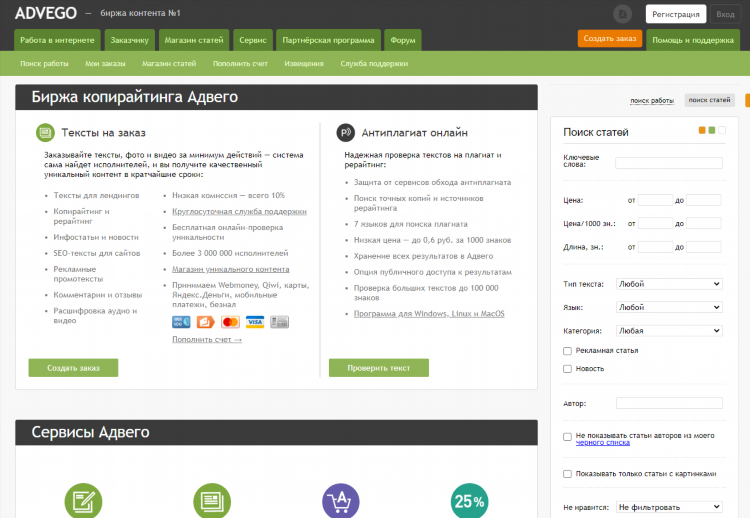Click the ADVEGO logo
Viewport: 750px width, 518px height.
[46, 13]
